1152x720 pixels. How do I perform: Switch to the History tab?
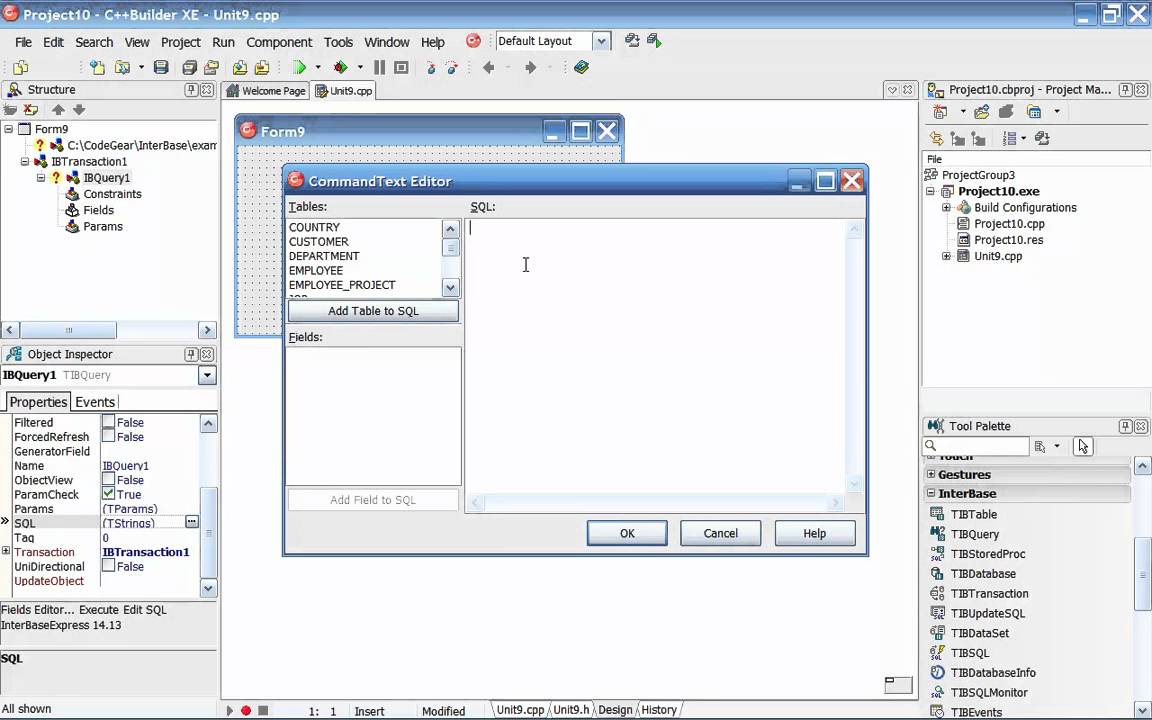point(658,710)
